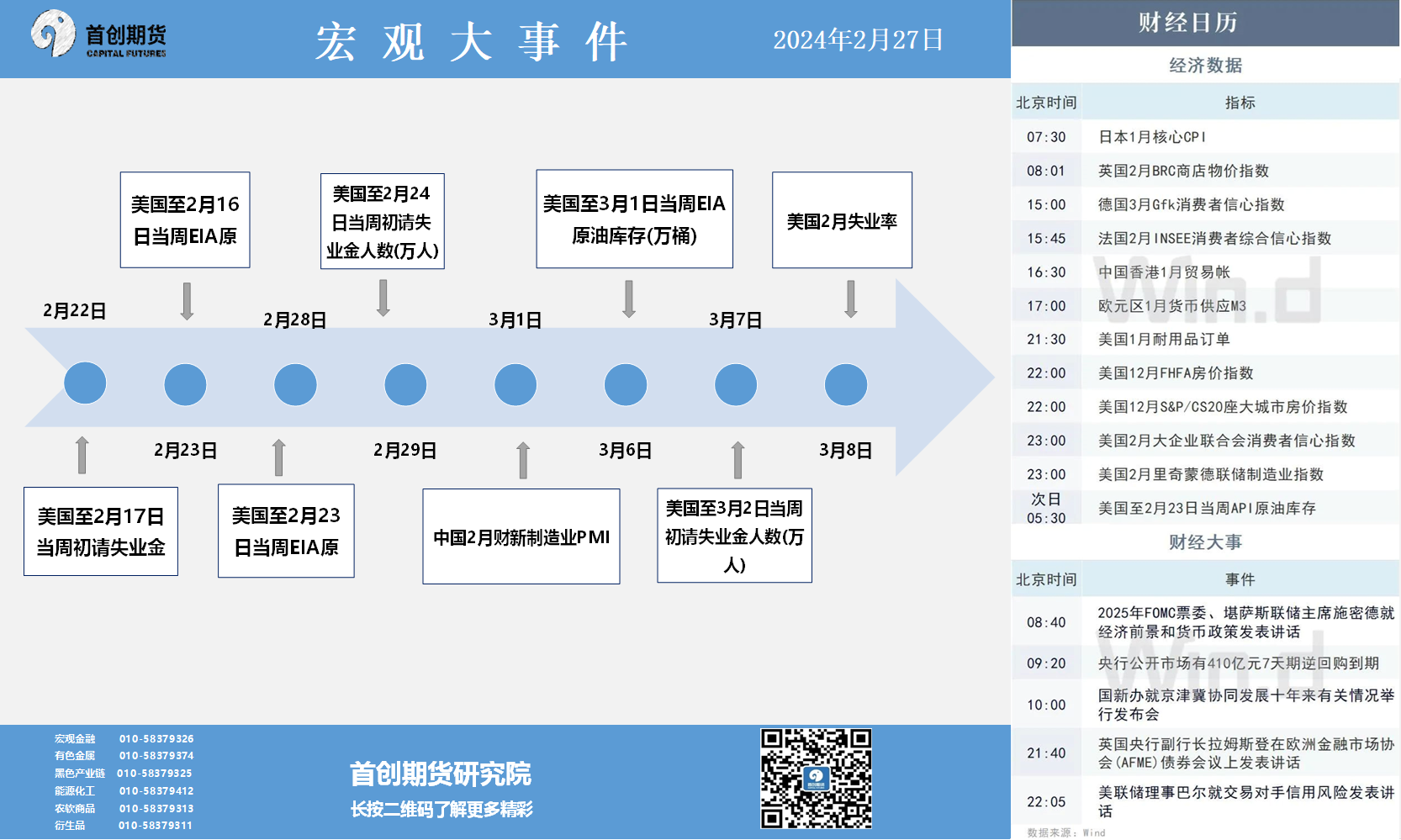Select the event 央行公开市场有410亿元7天期逆回购到期
This screenshot has width=1401, height=840.
click(1205, 663)
